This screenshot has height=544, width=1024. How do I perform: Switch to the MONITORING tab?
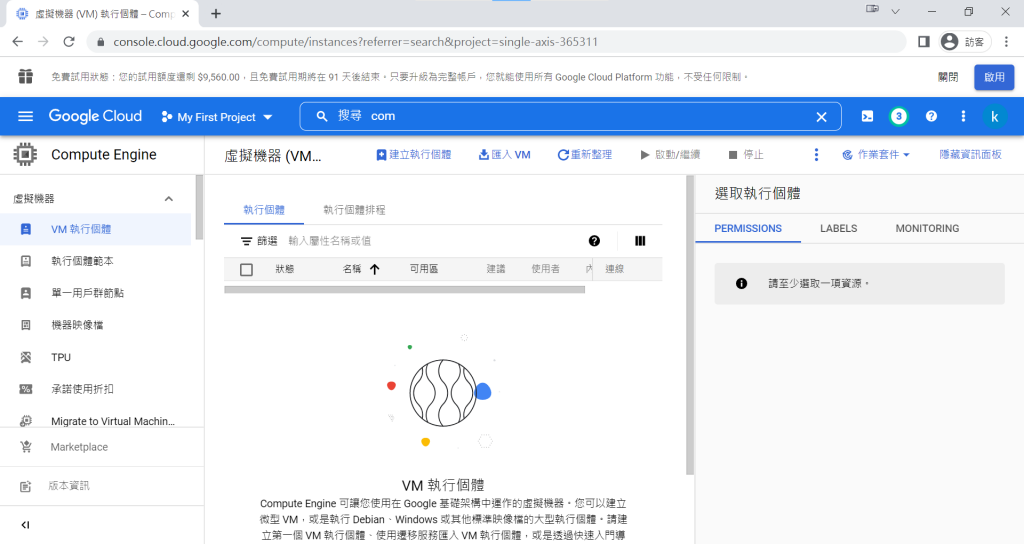[927, 229]
